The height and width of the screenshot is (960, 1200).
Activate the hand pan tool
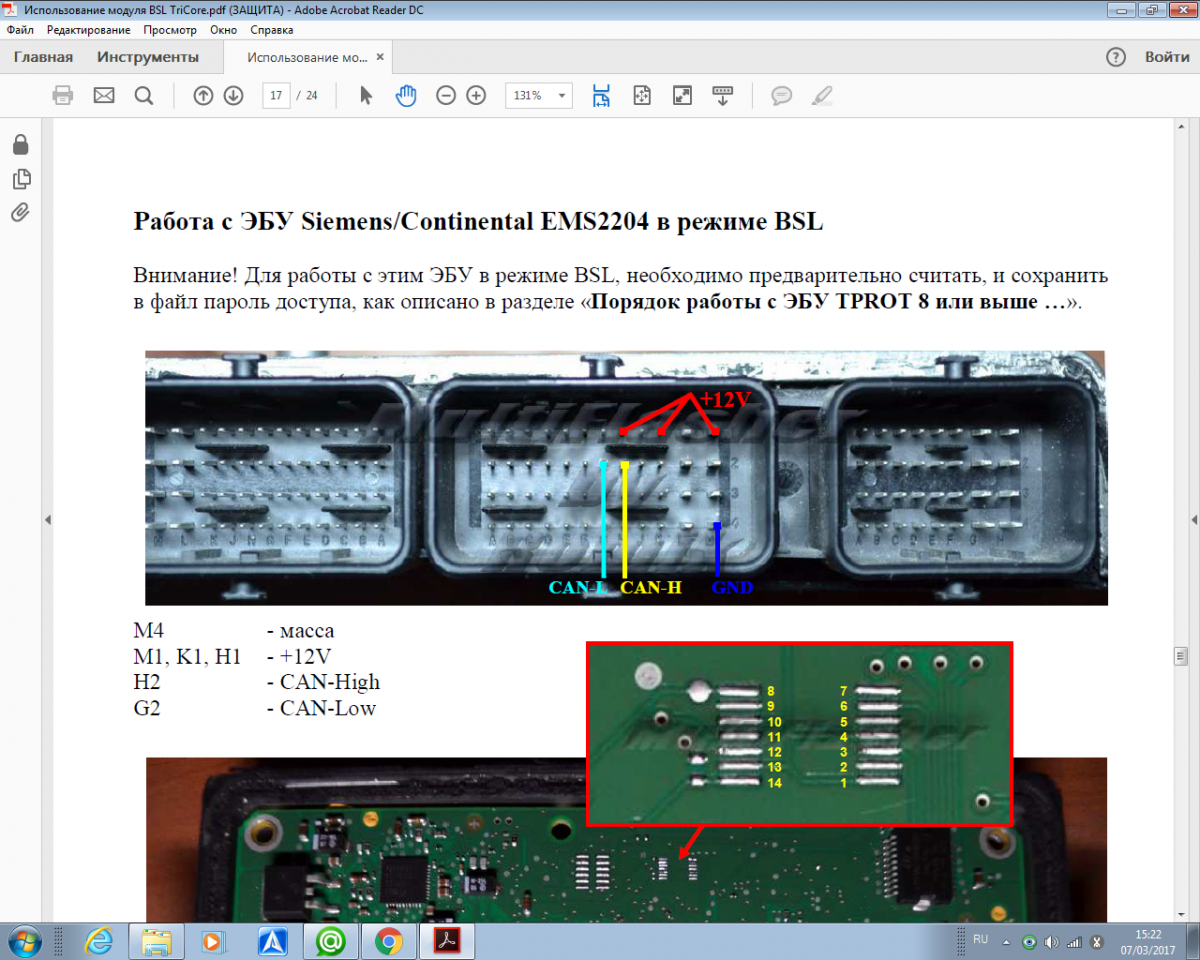(x=405, y=95)
